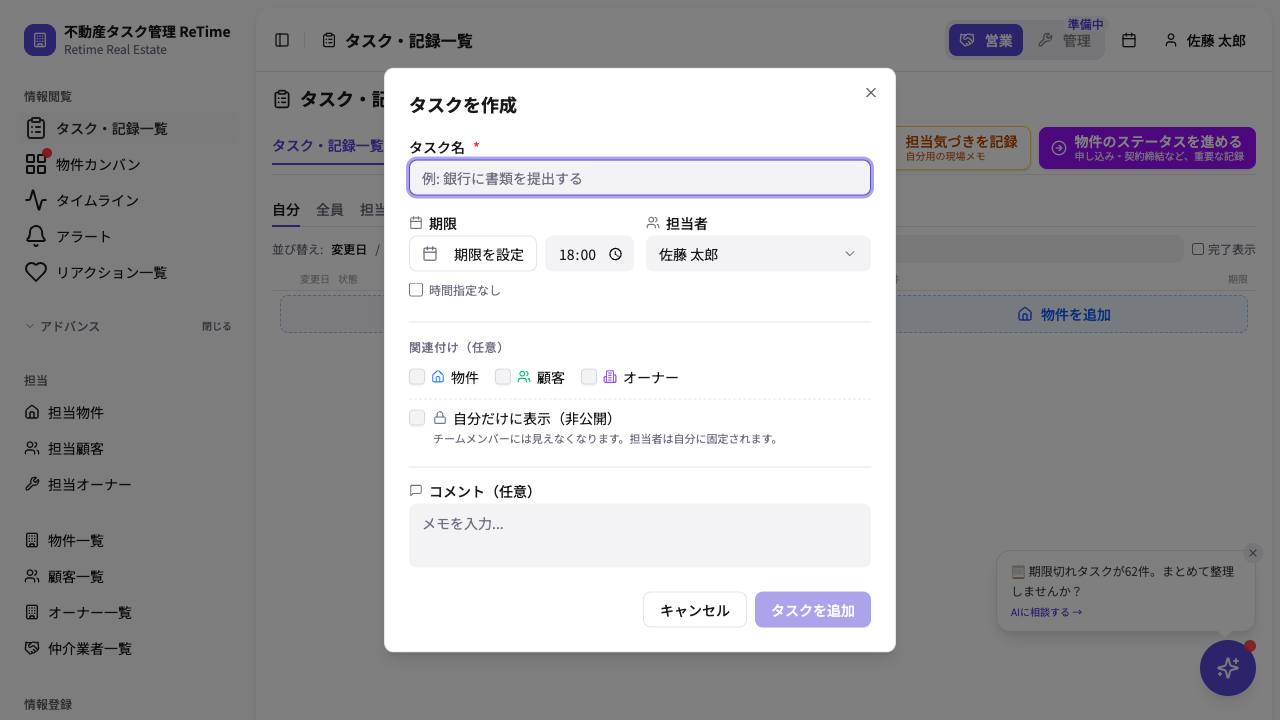Click the 担当顧客 people icon
Viewport: 1280px width, 720px height.
[x=32, y=448]
